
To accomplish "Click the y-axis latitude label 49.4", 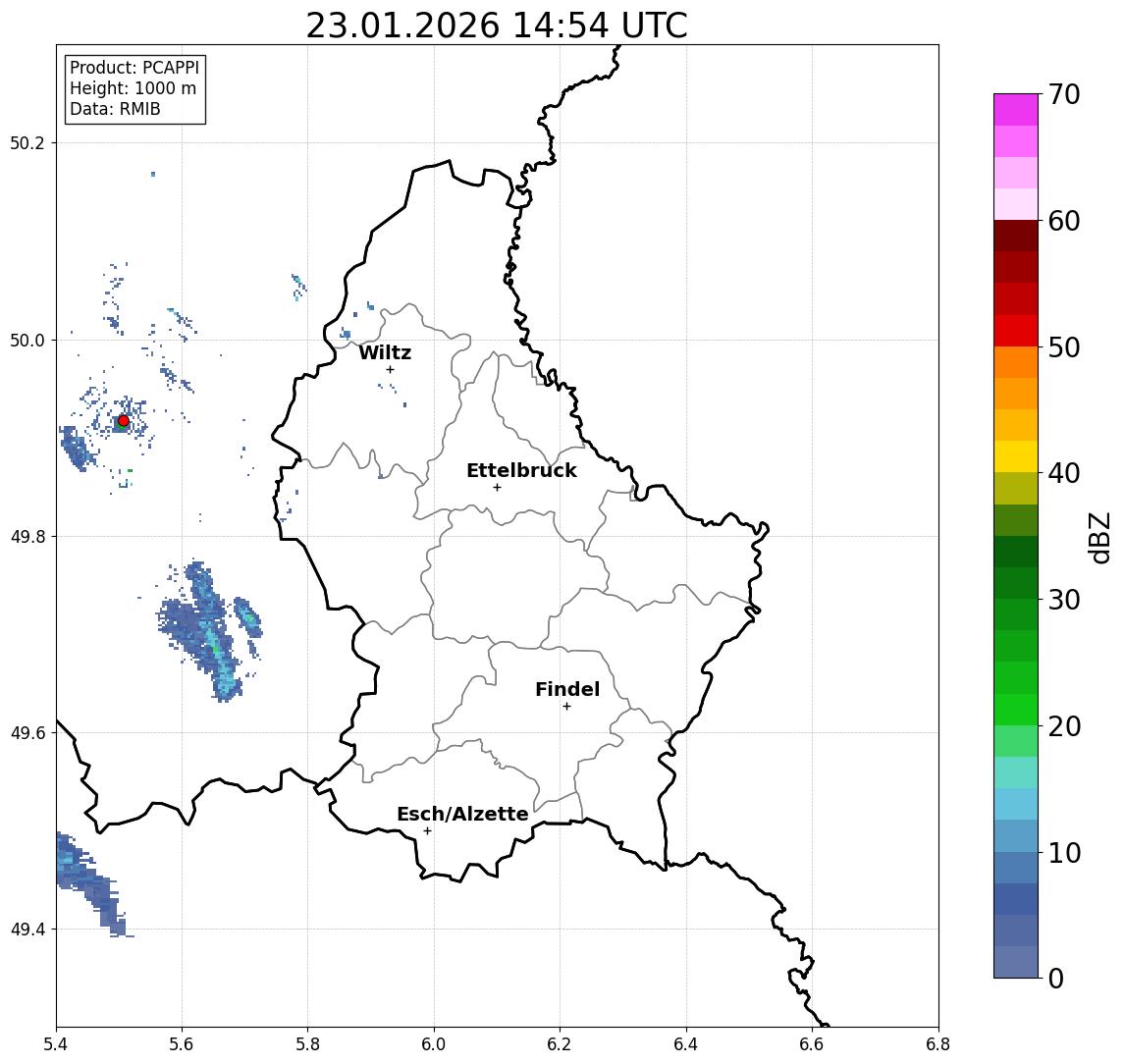I will tap(27, 930).
